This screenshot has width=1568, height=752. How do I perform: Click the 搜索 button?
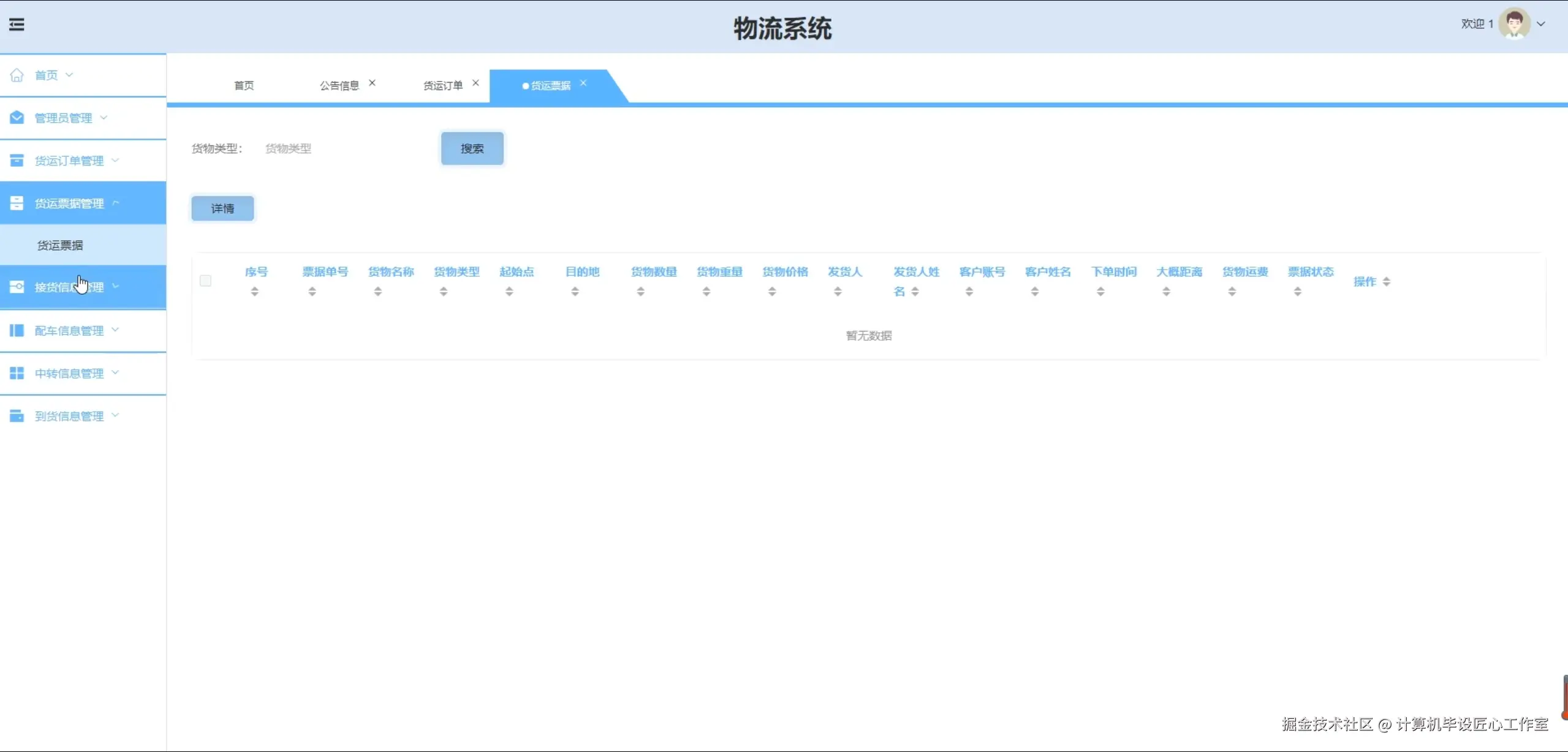472,148
